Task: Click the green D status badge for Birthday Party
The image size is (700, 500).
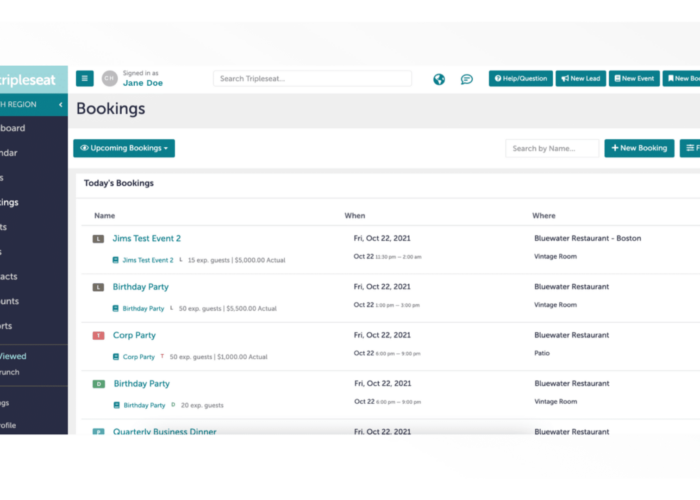Action: [x=99, y=384]
